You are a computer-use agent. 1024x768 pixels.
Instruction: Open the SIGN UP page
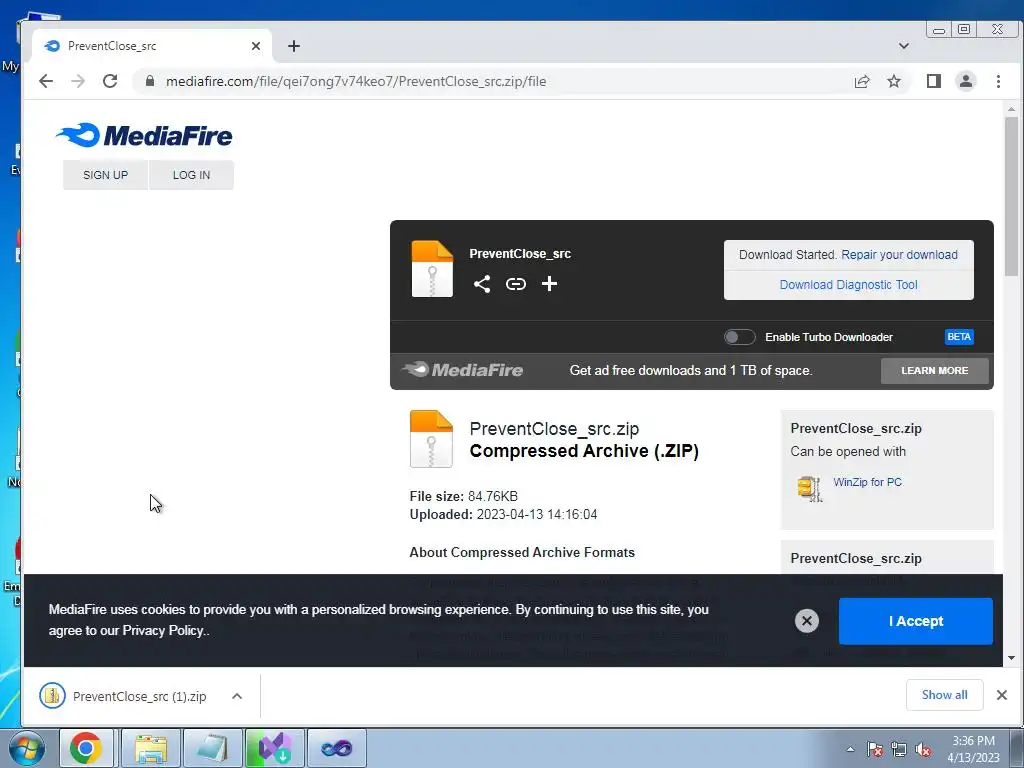pos(105,175)
